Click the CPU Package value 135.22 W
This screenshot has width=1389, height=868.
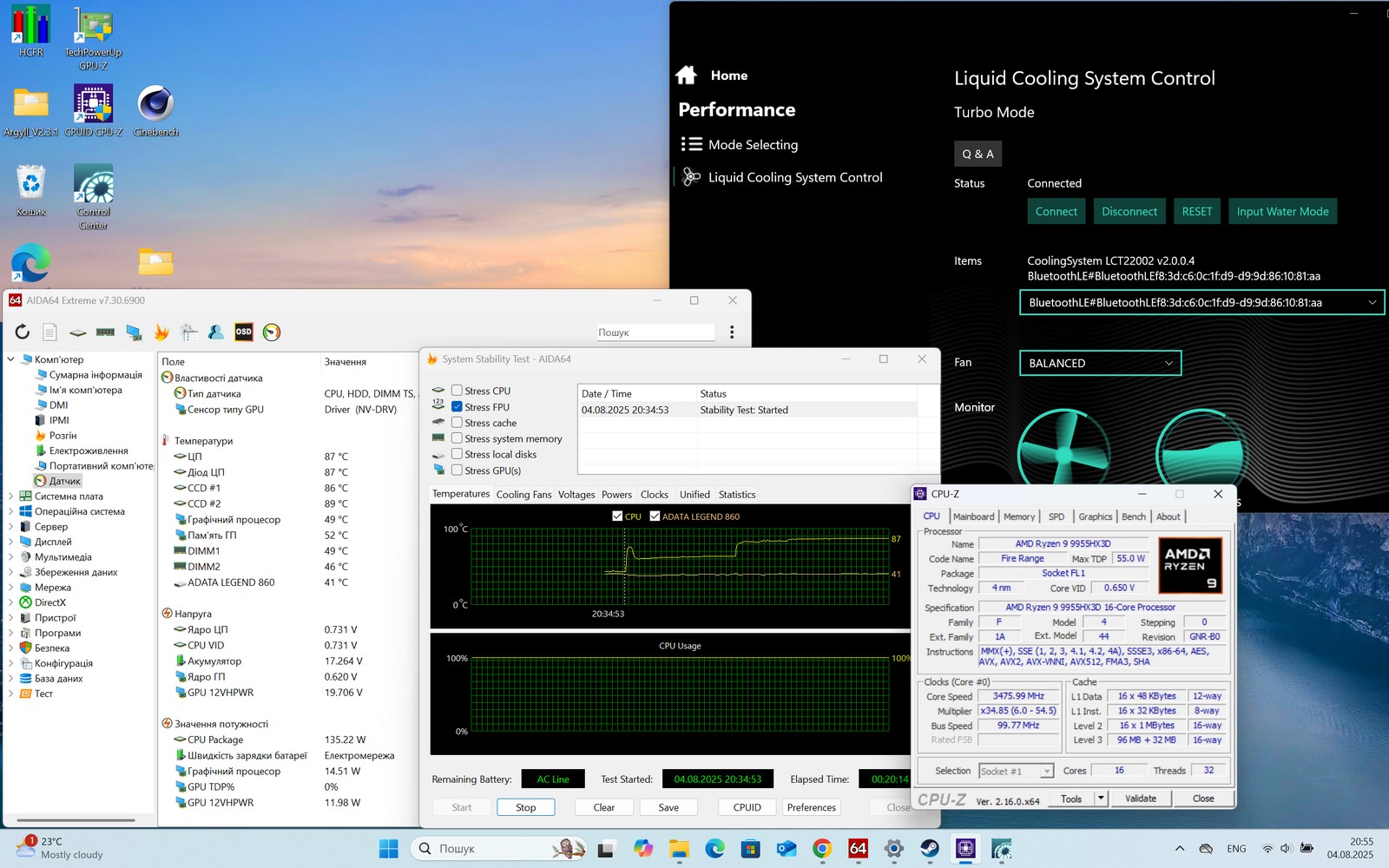click(346, 740)
